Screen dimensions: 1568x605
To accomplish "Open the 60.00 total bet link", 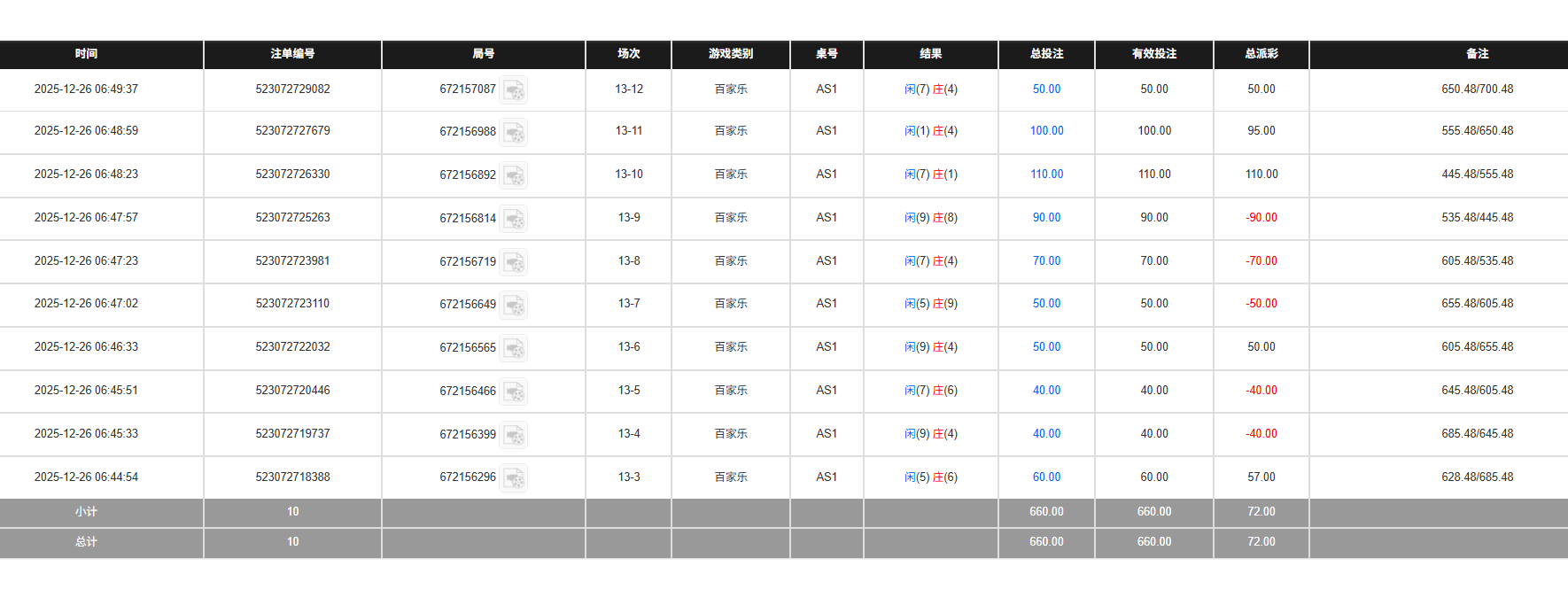I will tap(1046, 477).
